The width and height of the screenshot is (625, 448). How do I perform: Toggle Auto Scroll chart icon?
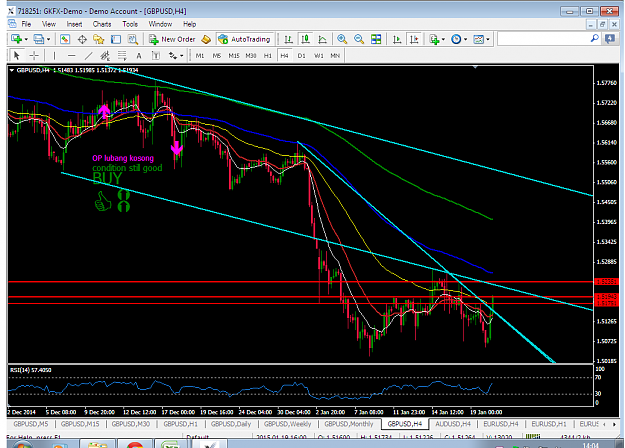[x=397, y=39]
